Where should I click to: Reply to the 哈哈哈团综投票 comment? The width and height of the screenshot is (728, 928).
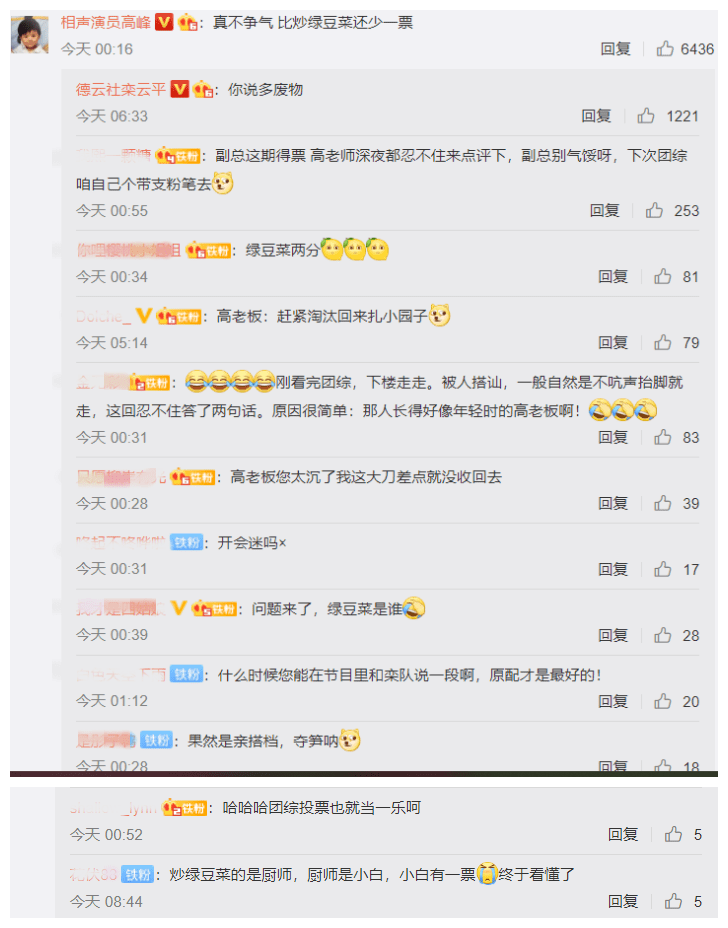(623, 834)
